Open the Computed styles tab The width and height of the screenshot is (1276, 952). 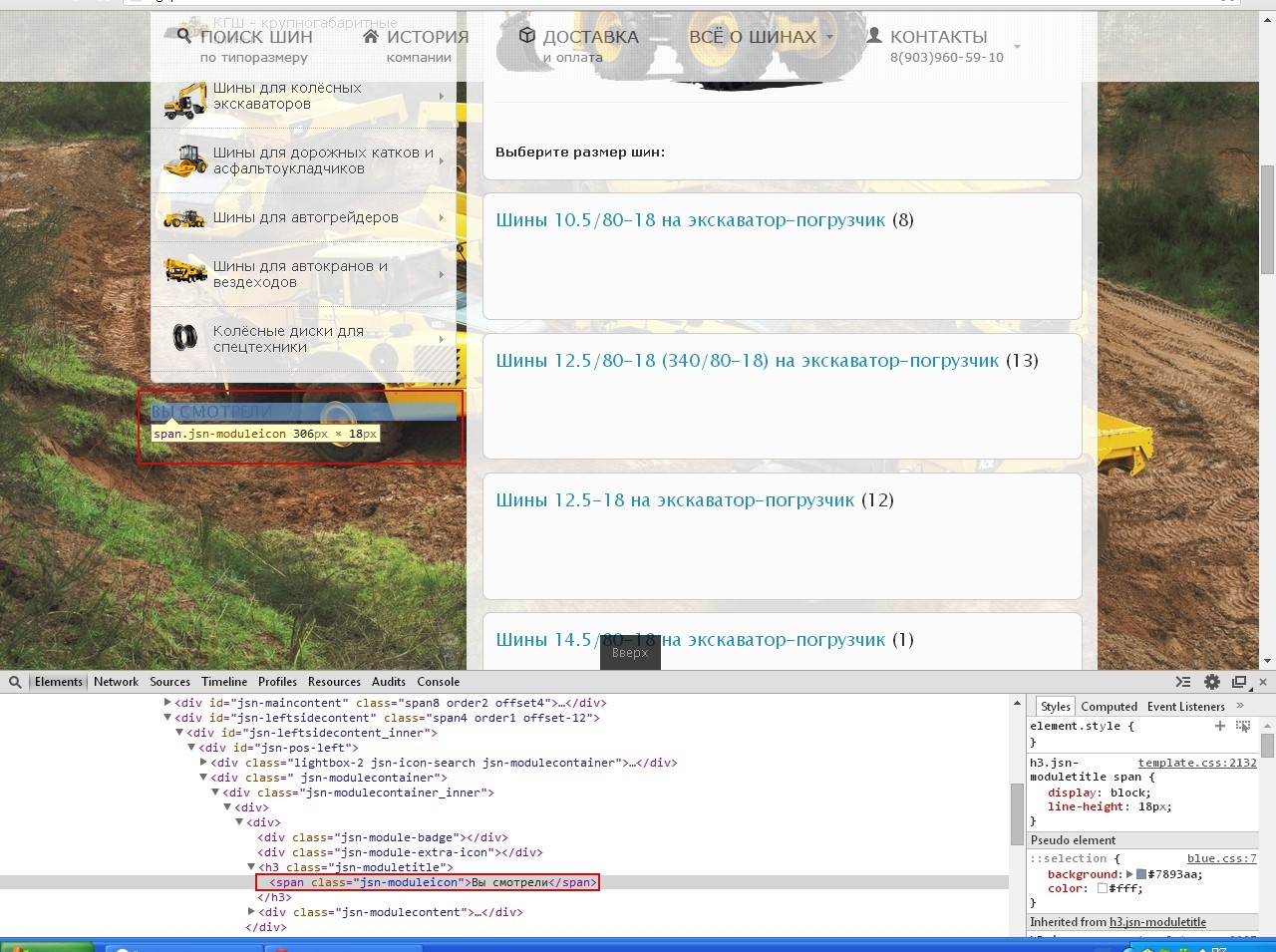(1109, 707)
